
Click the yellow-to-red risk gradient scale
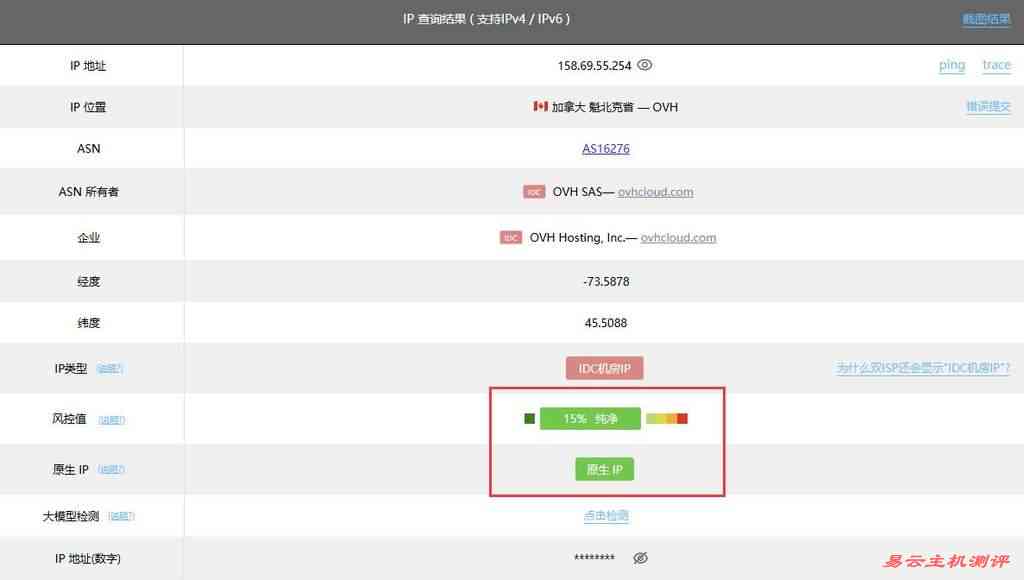667,418
